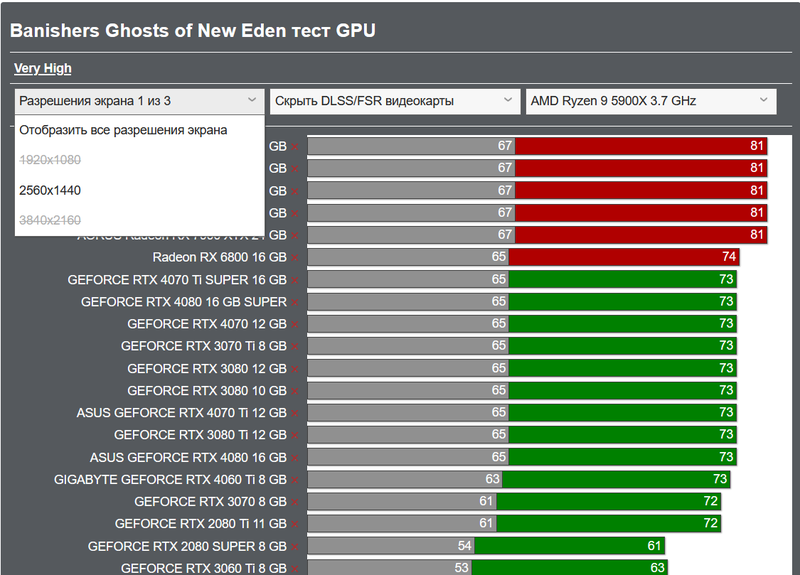
Task: Hide GIGABYTE GEFORCE RTX 4060 Ti 8 GB via X
Action: click(x=295, y=480)
